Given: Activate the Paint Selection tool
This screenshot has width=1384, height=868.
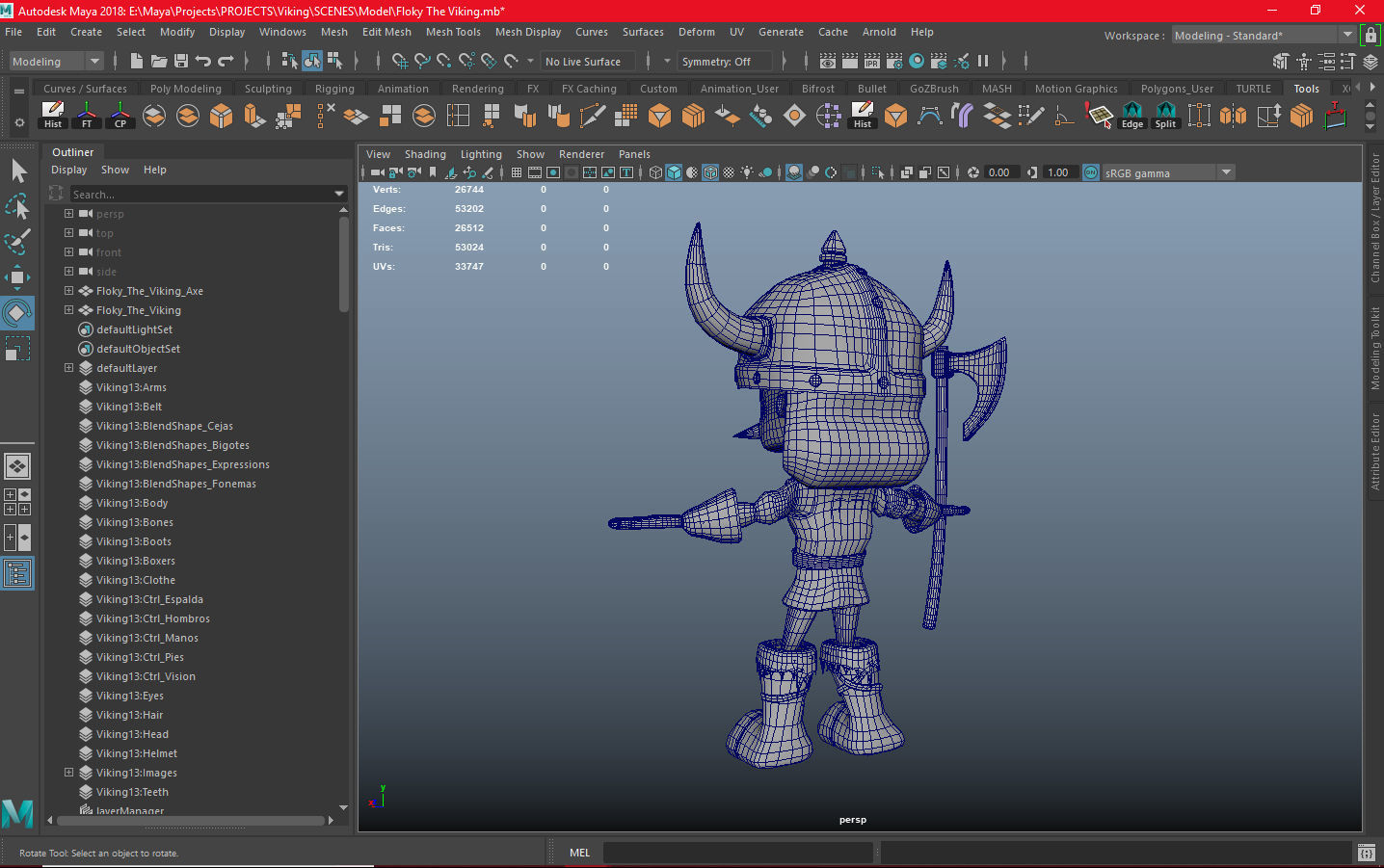Looking at the screenshot, I should tap(17, 242).
